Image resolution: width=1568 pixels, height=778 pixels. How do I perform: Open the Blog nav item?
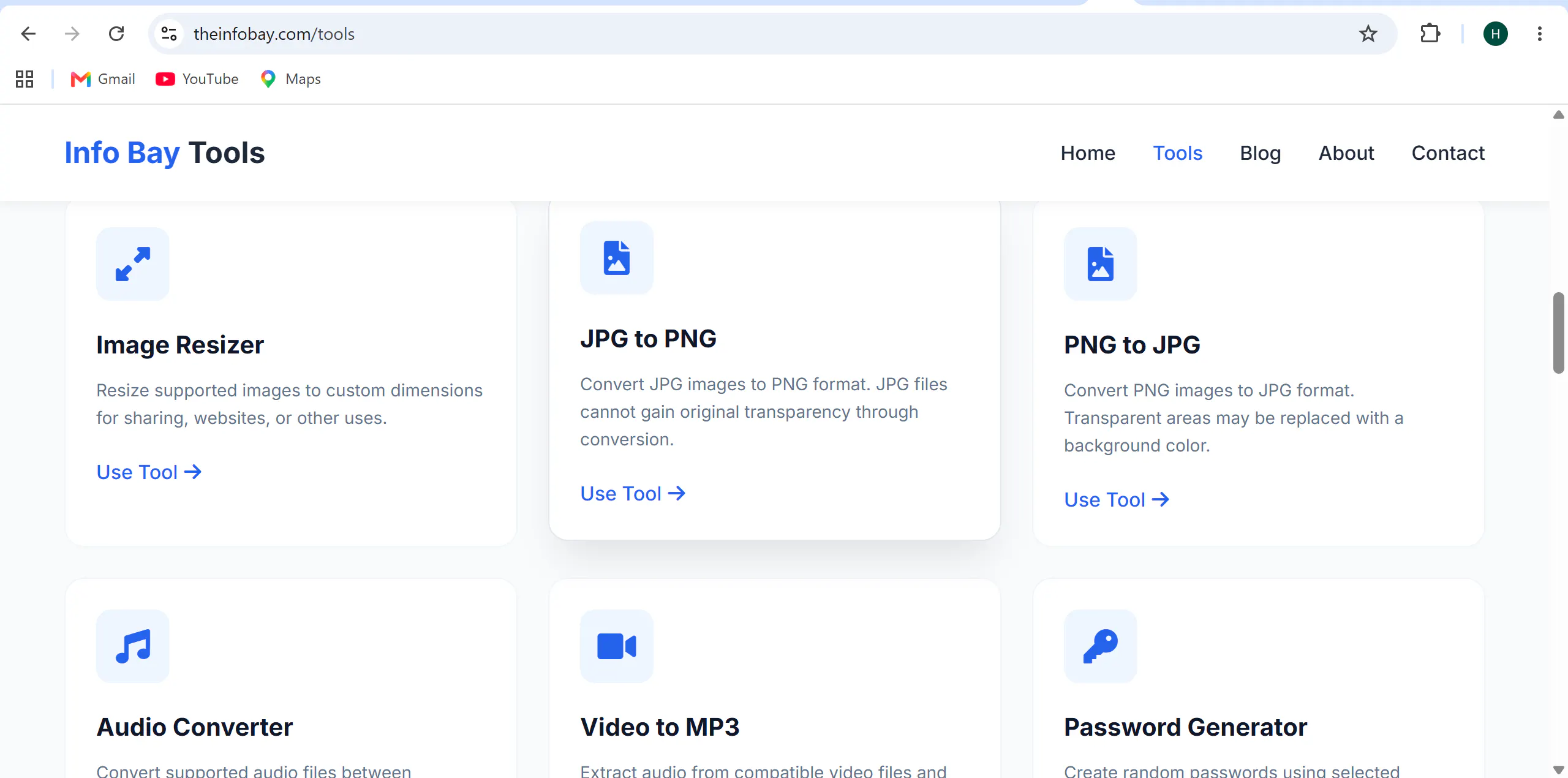point(1261,153)
